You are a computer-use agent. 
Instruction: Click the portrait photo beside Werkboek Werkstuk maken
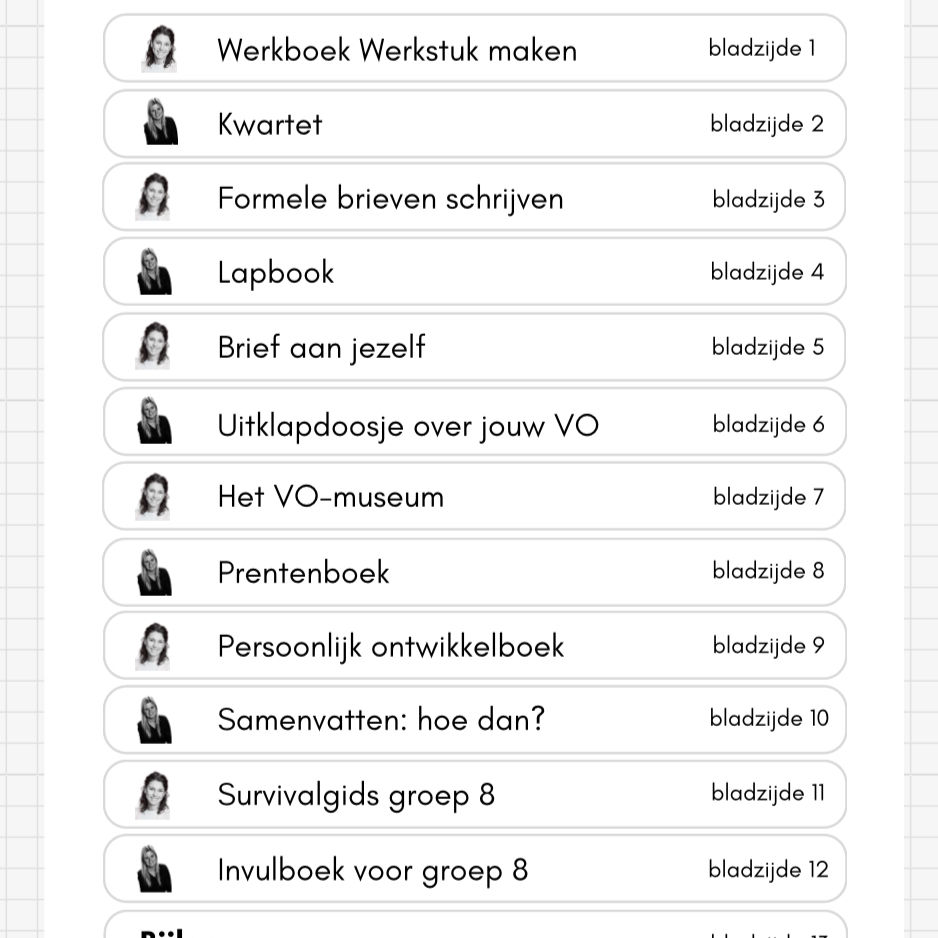click(159, 49)
